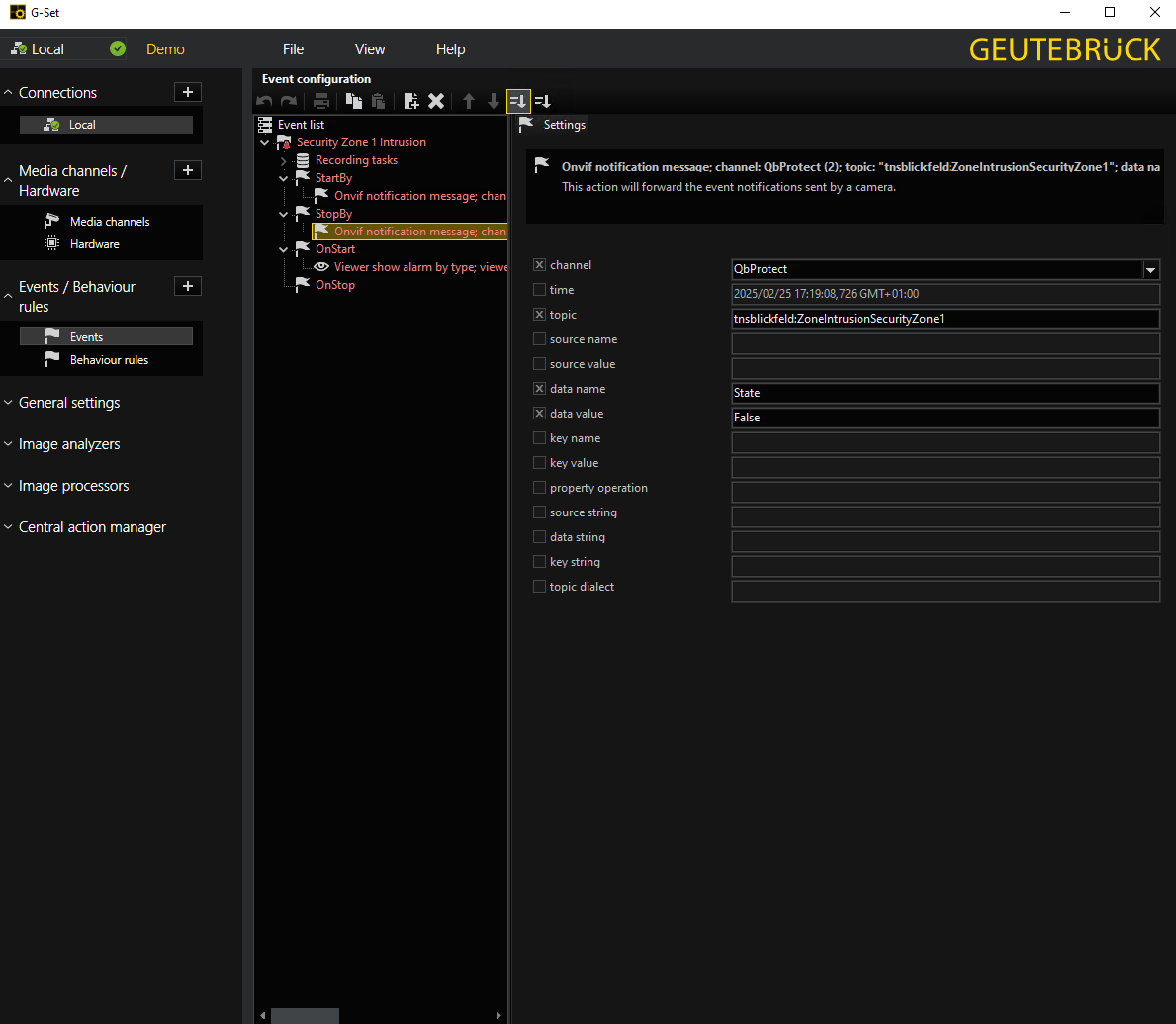Enable the time checkbox
The width and height of the screenshot is (1176, 1024).
click(x=539, y=290)
